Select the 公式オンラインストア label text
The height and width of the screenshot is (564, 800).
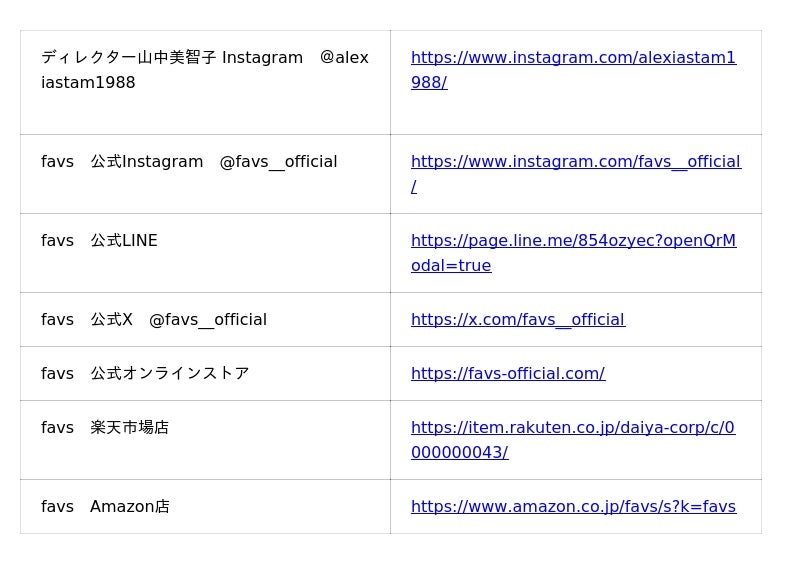click(x=169, y=374)
